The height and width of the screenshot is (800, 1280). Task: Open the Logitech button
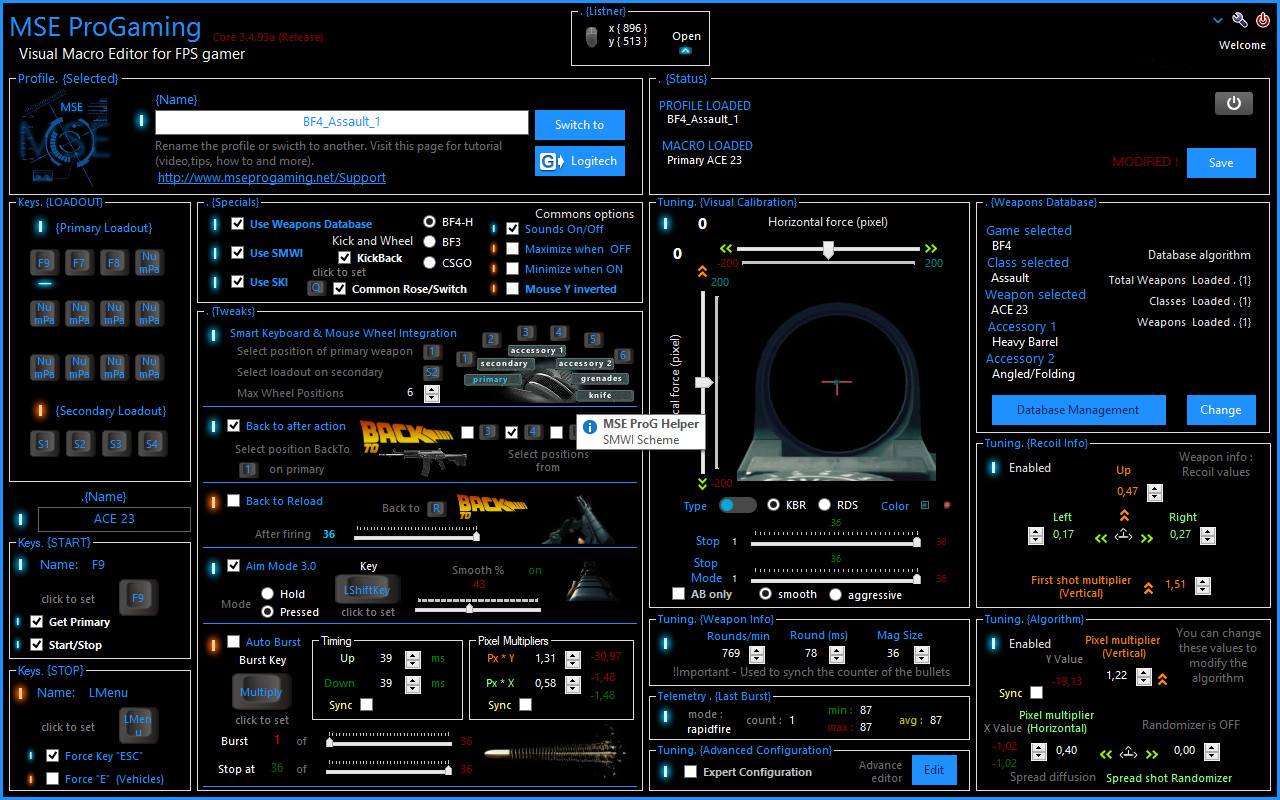[x=580, y=161]
